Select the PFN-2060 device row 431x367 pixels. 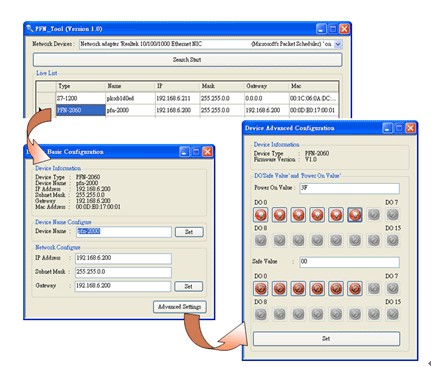pos(187,110)
